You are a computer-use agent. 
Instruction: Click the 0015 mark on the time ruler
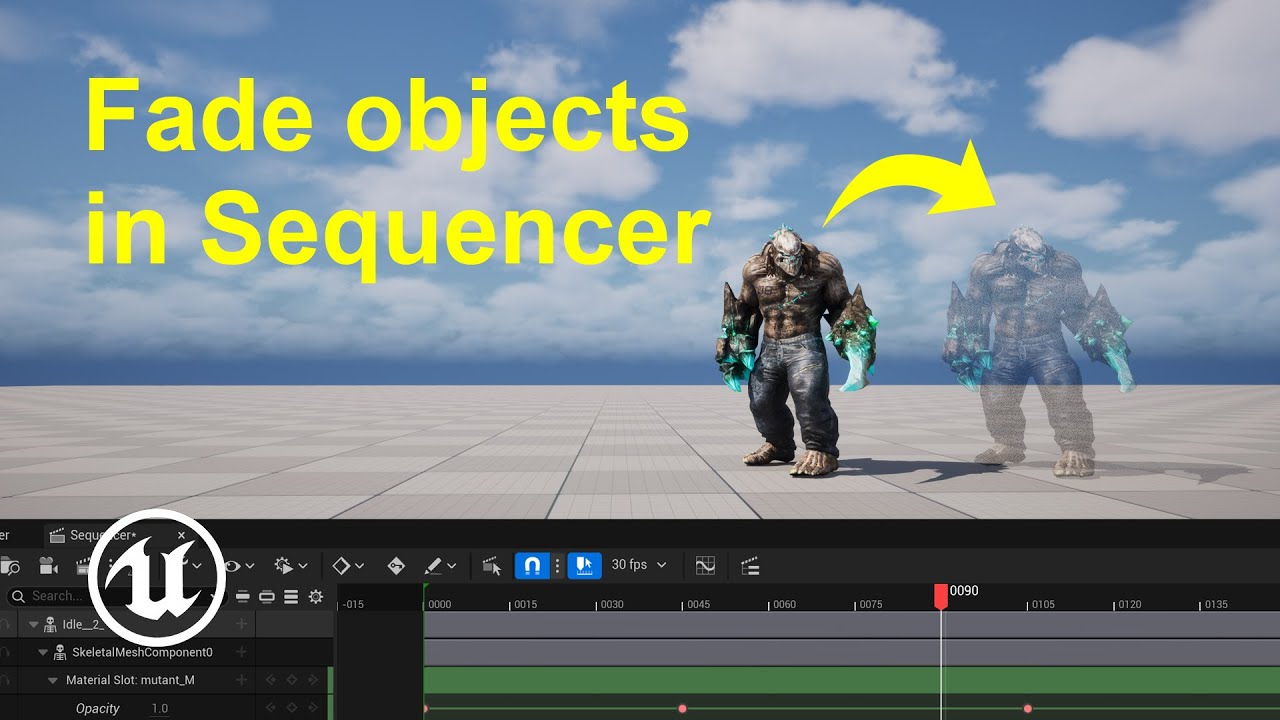[x=526, y=604]
